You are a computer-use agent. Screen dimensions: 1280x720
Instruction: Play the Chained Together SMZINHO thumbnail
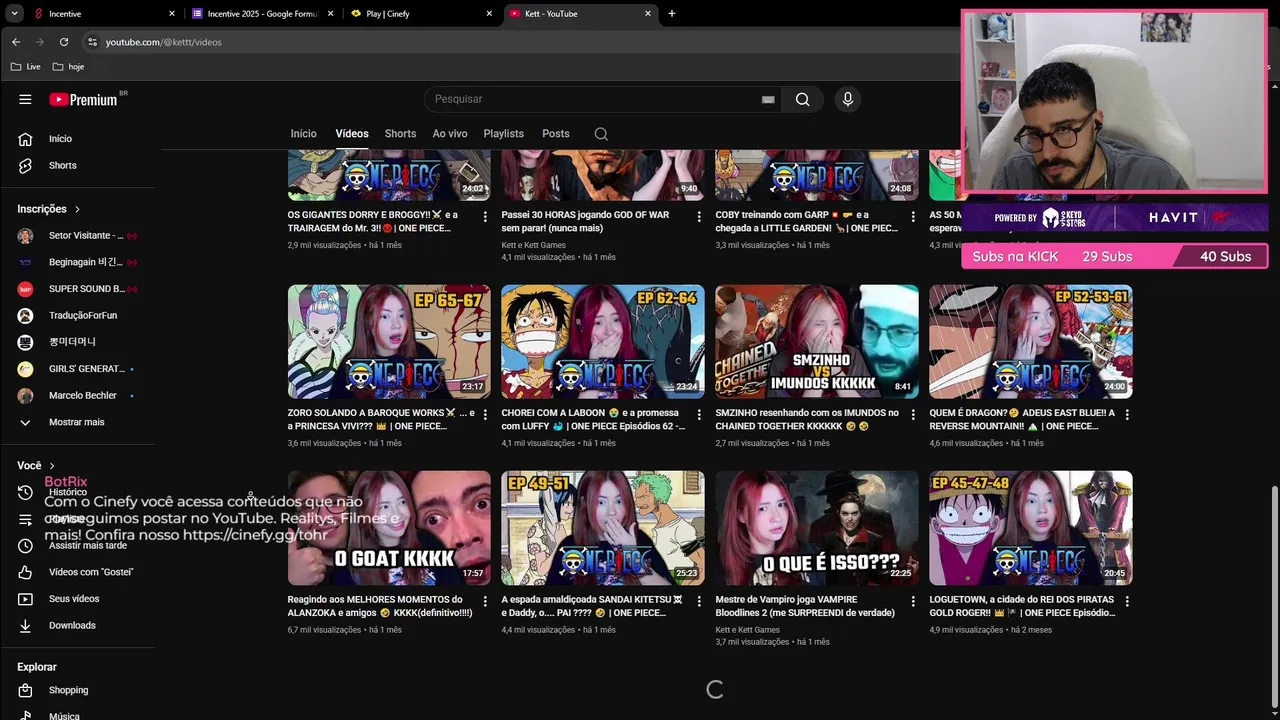tap(817, 341)
